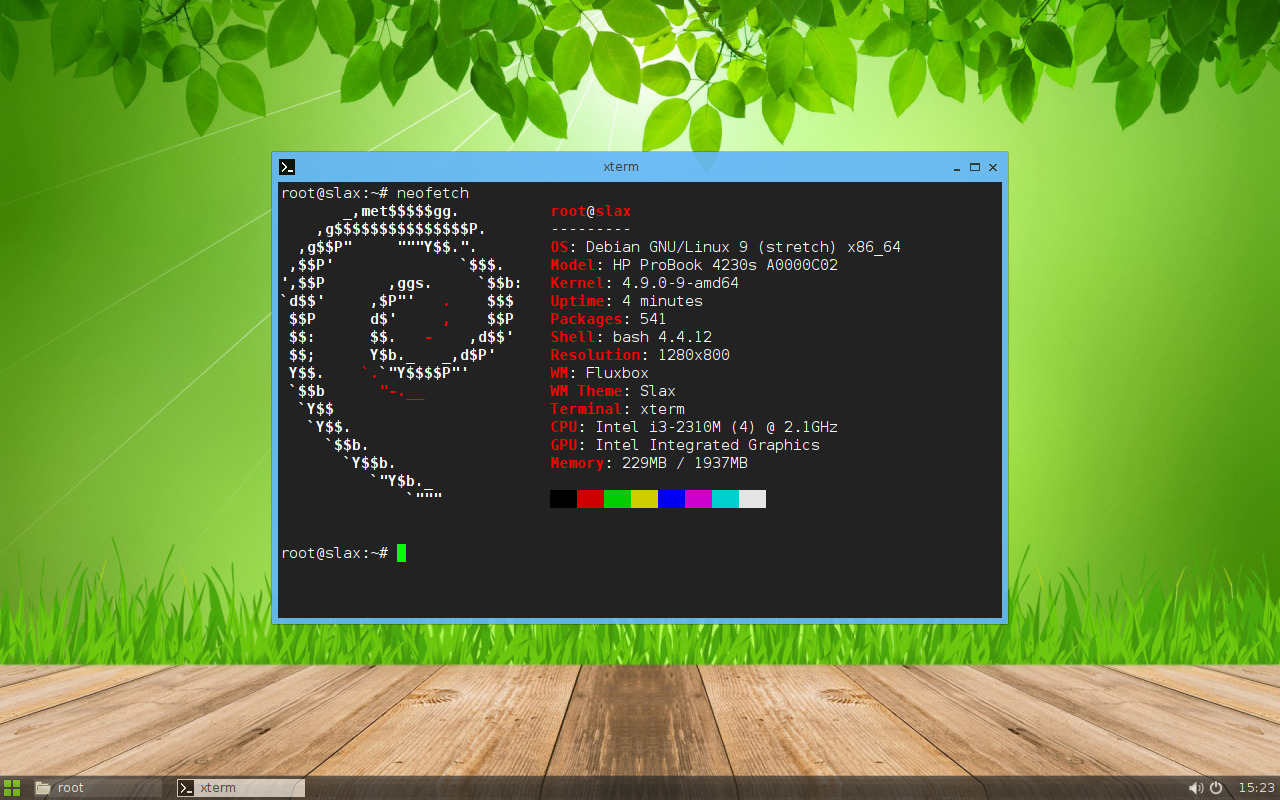Click the black color swatch in neofetch output

(562, 498)
